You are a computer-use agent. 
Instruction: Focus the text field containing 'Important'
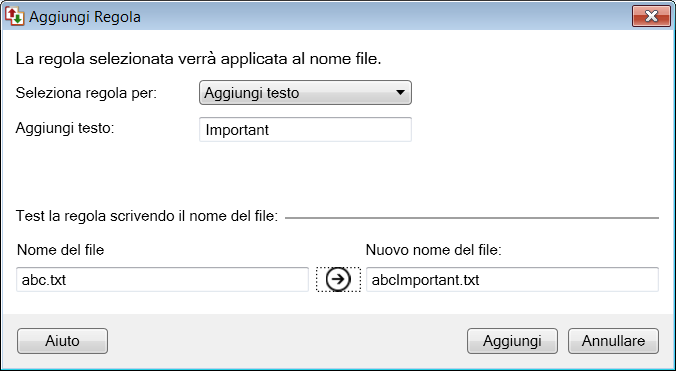point(305,130)
